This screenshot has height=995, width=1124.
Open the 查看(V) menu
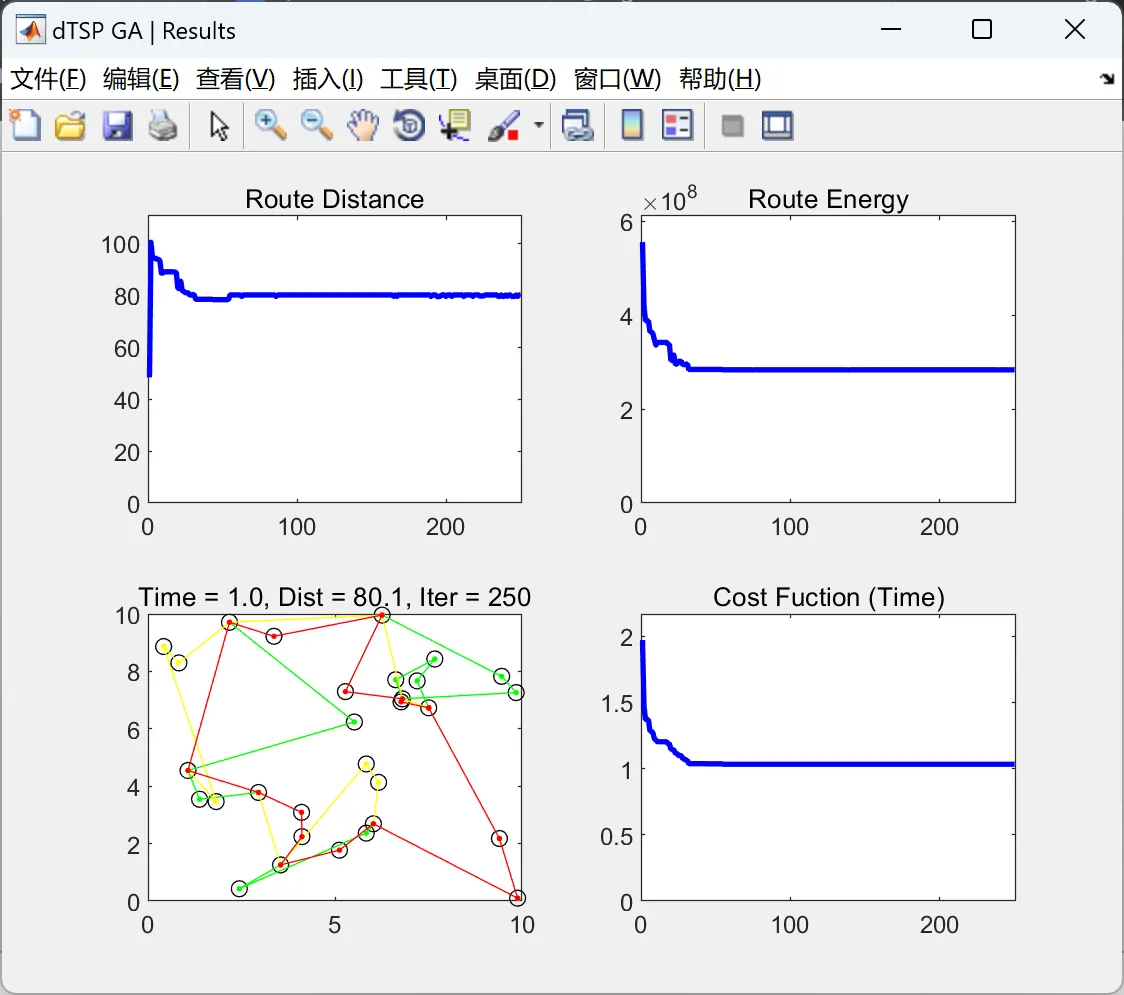tap(236, 79)
